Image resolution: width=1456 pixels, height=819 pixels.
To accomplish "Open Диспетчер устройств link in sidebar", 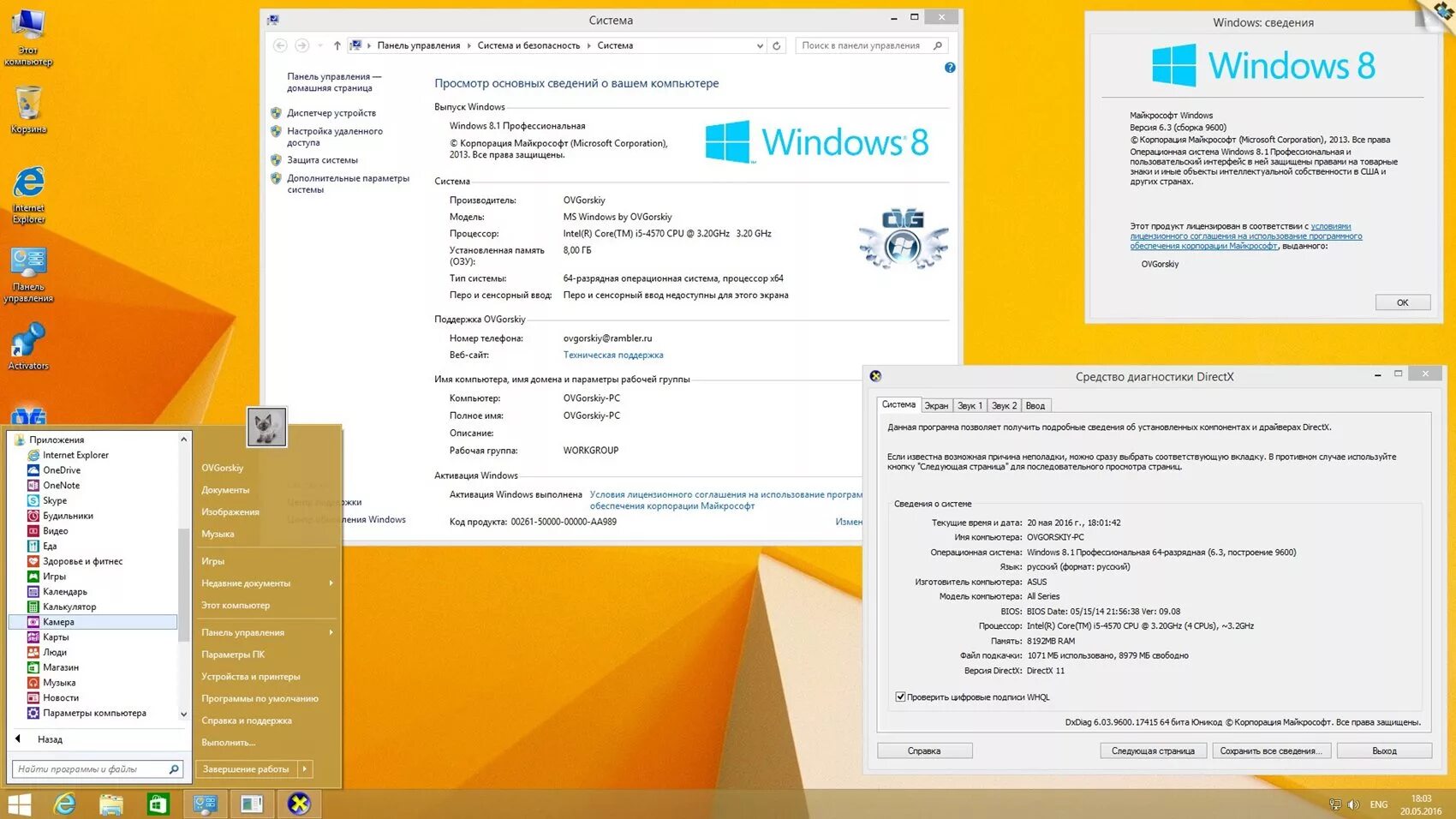I will (x=331, y=113).
